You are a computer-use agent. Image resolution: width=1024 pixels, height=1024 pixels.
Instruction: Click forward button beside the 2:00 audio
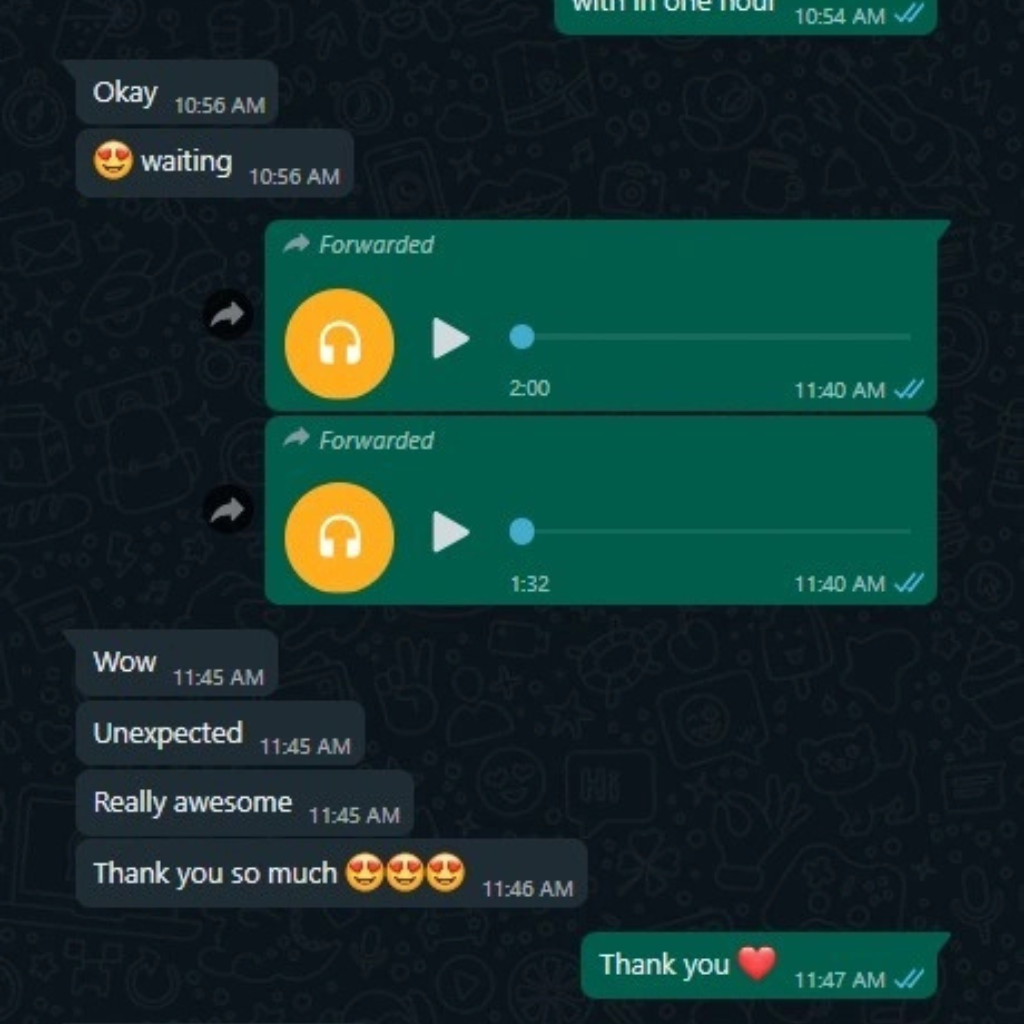tap(227, 315)
